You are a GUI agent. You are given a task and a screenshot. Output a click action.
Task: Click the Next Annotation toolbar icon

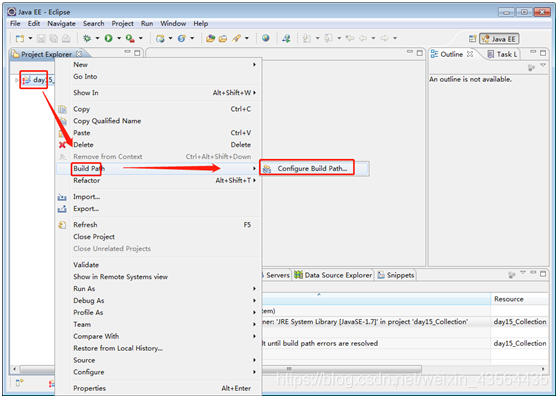(307, 38)
